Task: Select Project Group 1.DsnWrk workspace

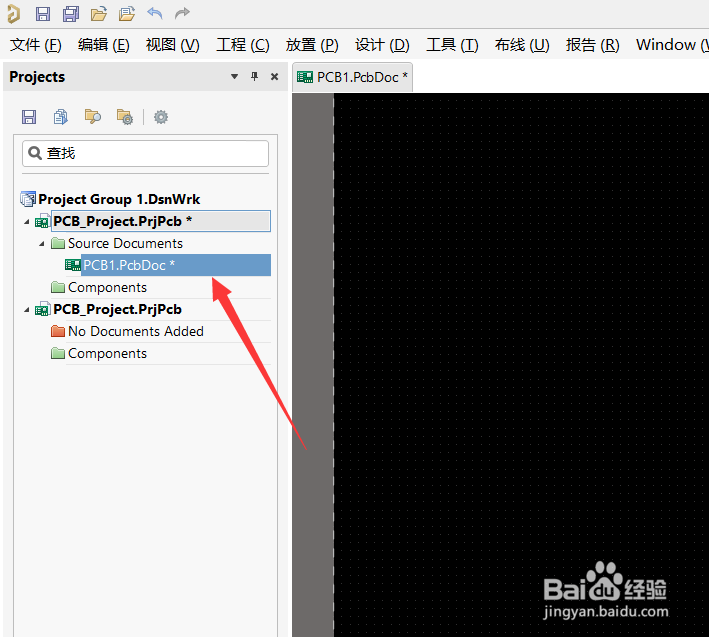Action: [119, 199]
